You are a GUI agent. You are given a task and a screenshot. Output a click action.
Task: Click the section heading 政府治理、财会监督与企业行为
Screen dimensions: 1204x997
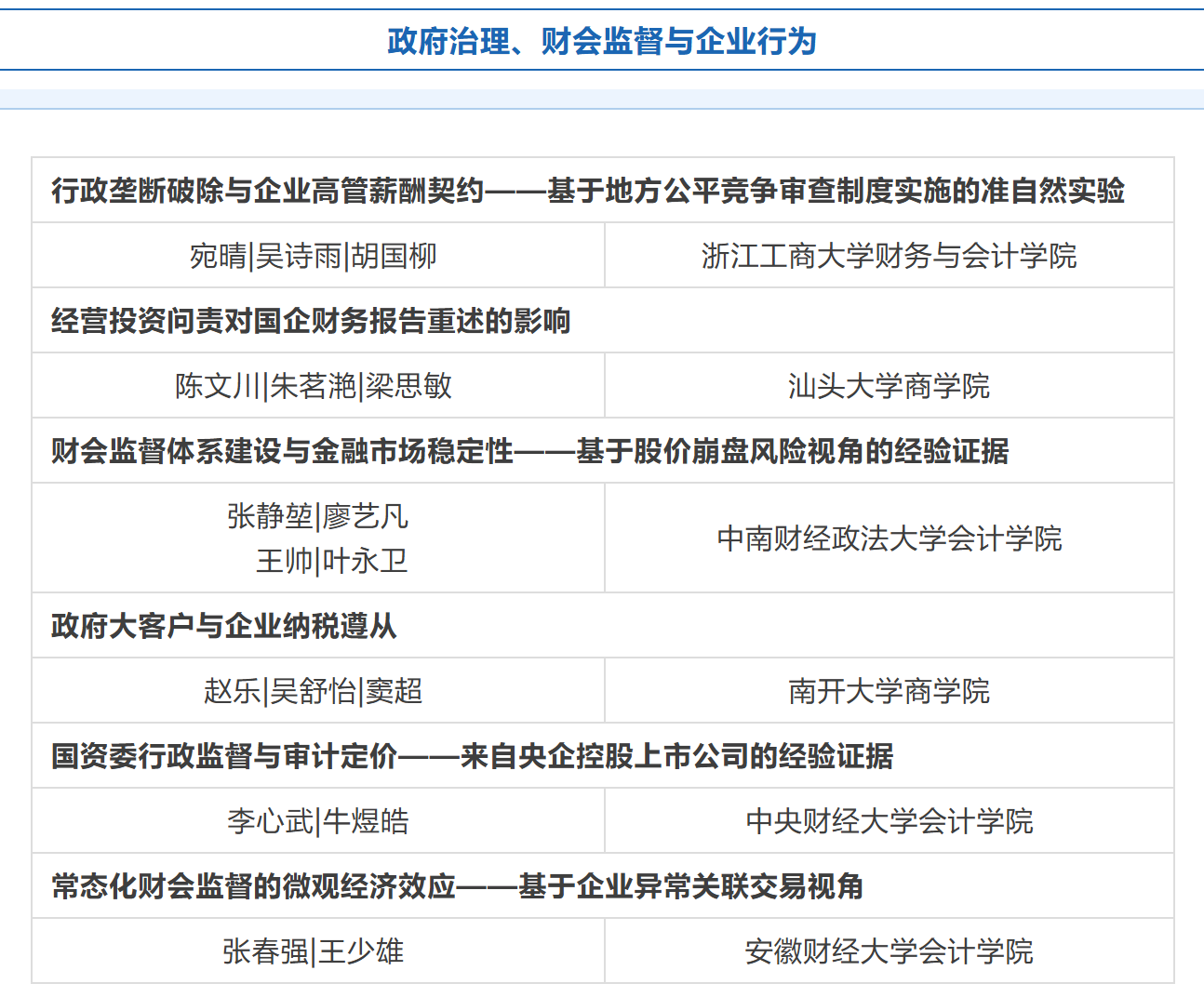601,42
